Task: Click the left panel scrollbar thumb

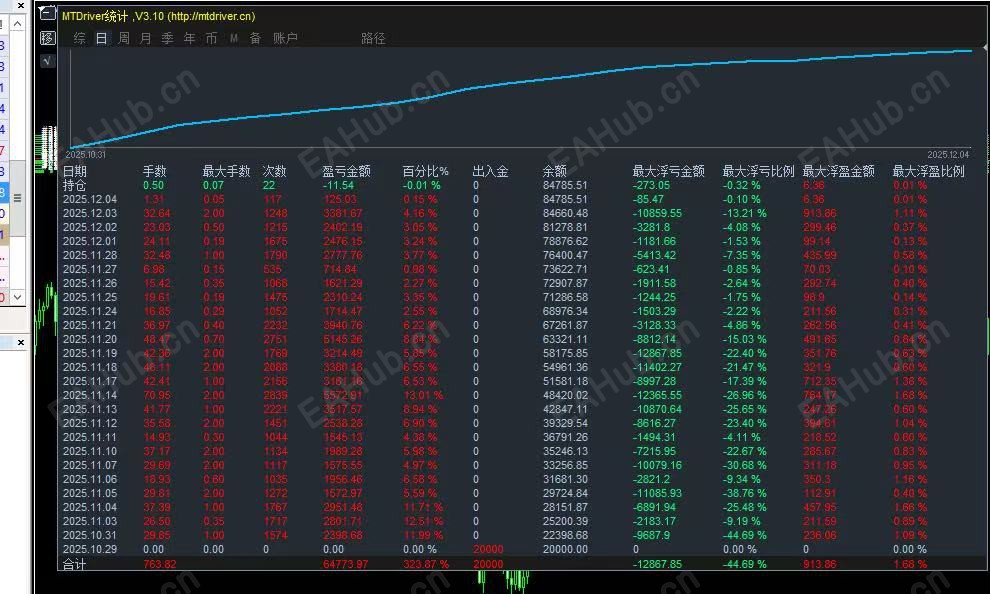Action: (x=18, y=198)
